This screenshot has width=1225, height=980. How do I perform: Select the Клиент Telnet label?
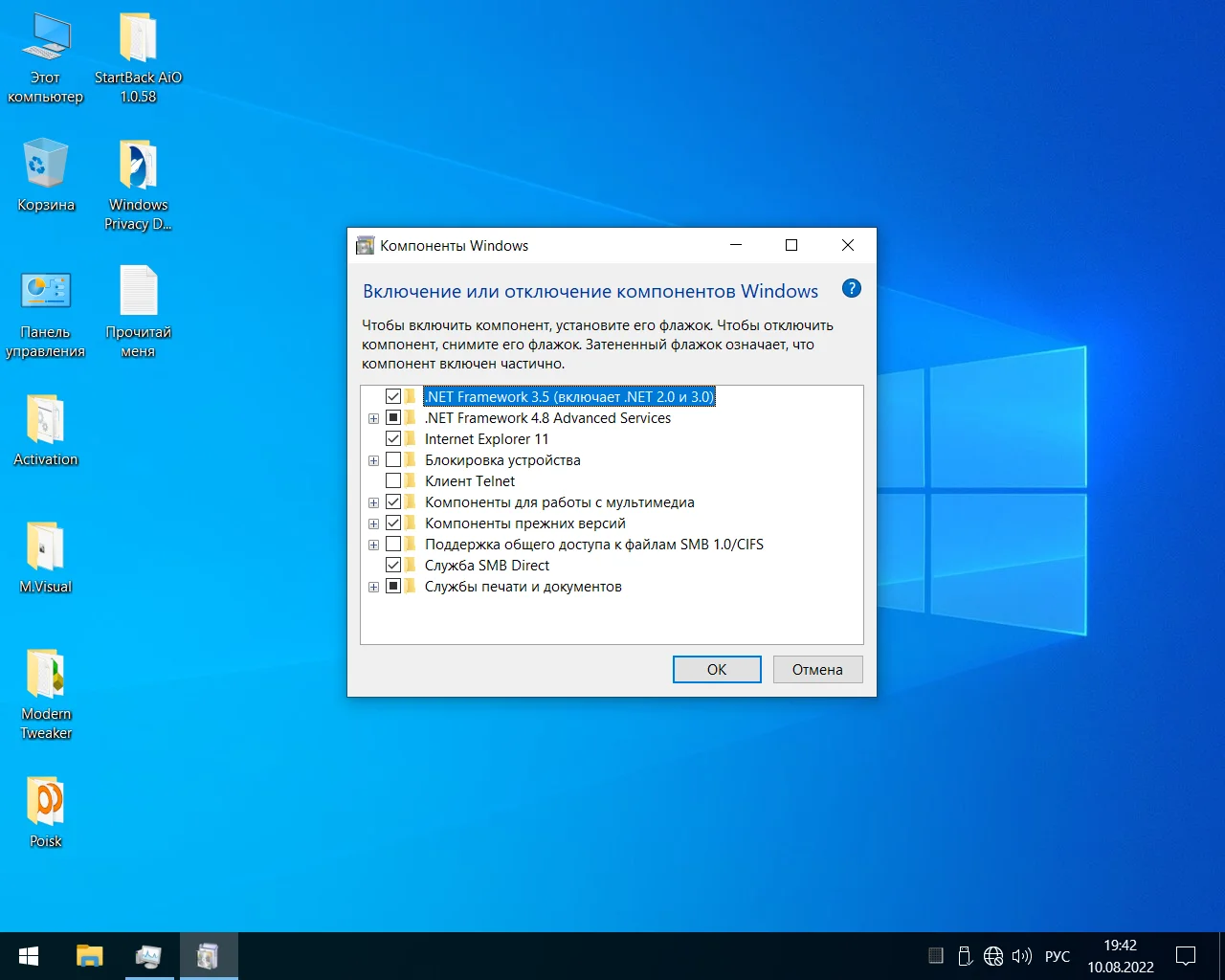coord(470,480)
